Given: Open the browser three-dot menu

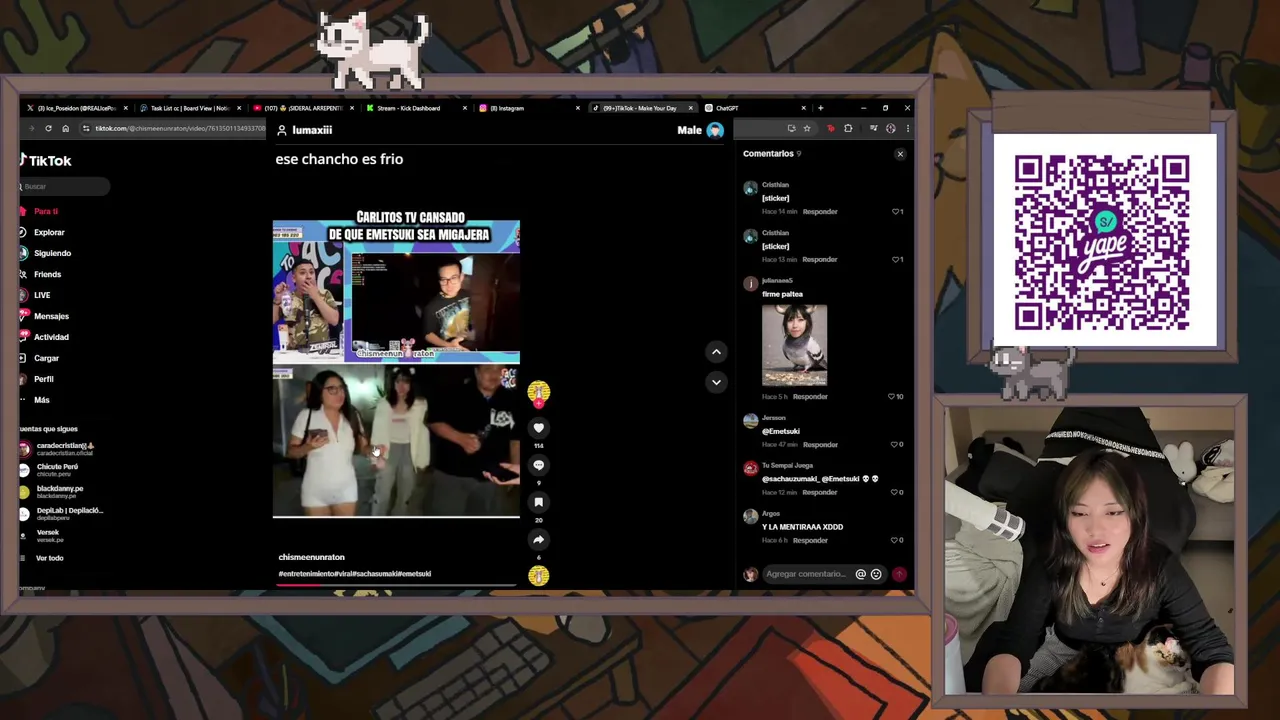Looking at the screenshot, I should click(907, 129).
